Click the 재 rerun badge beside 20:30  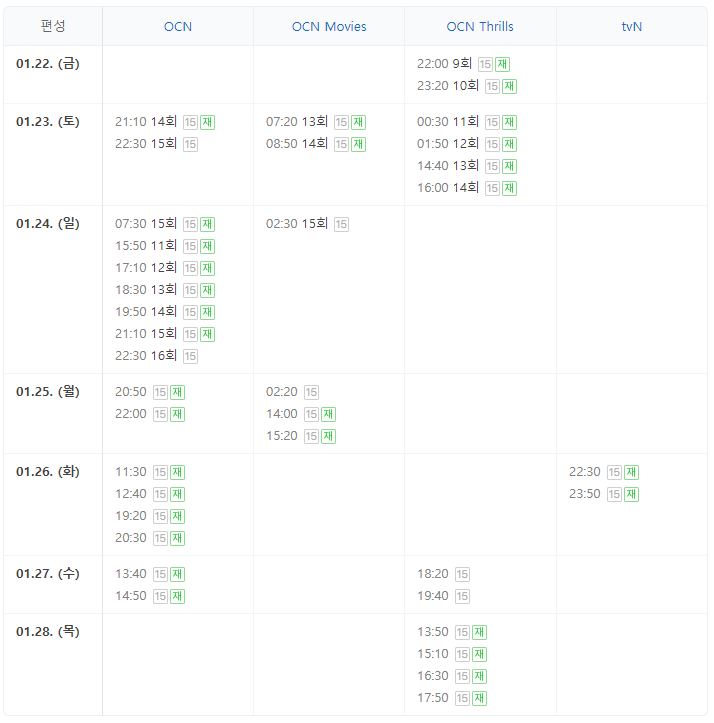point(177,538)
